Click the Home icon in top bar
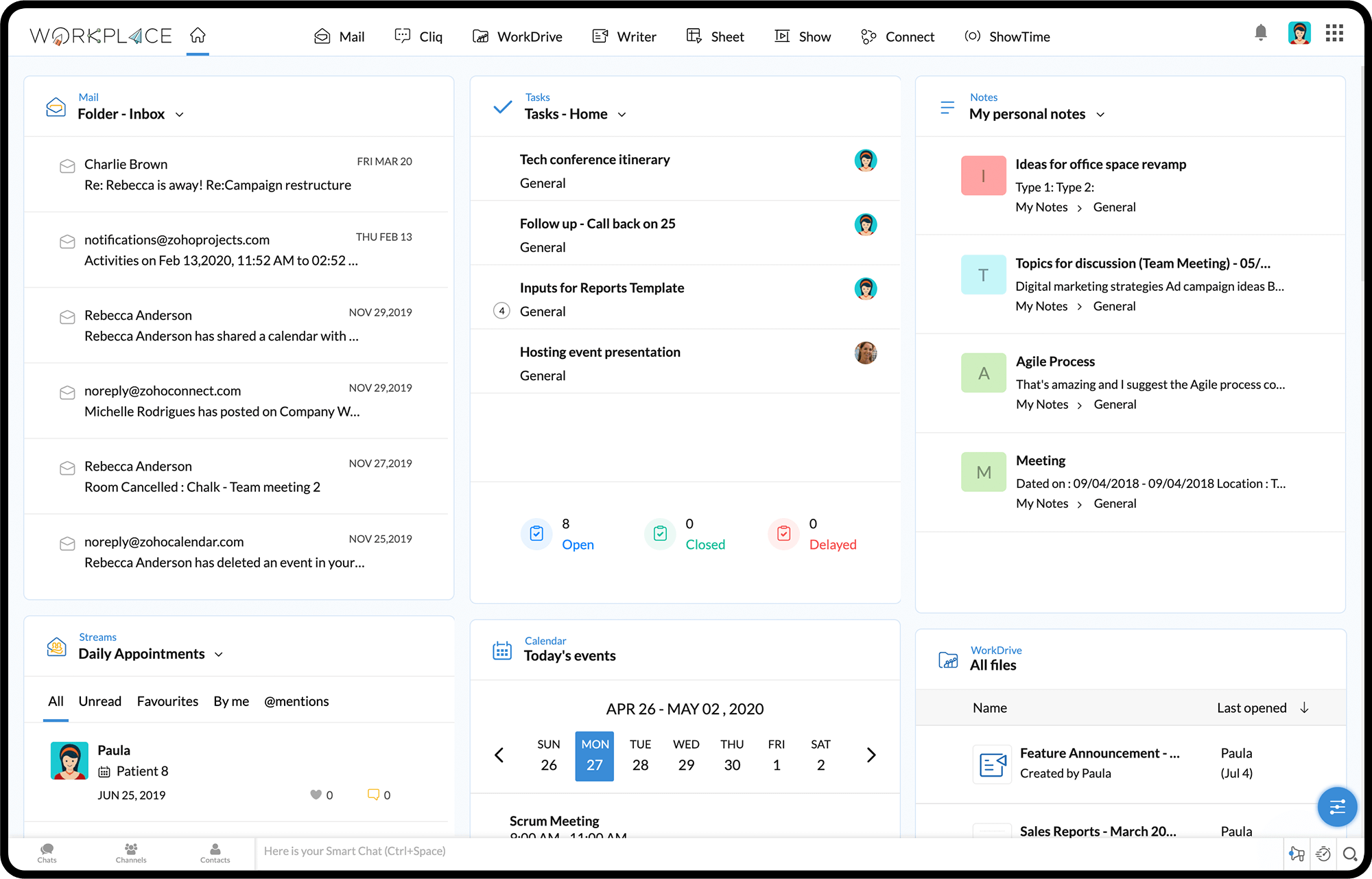Screen dimensions: 1372x879 coord(198,35)
